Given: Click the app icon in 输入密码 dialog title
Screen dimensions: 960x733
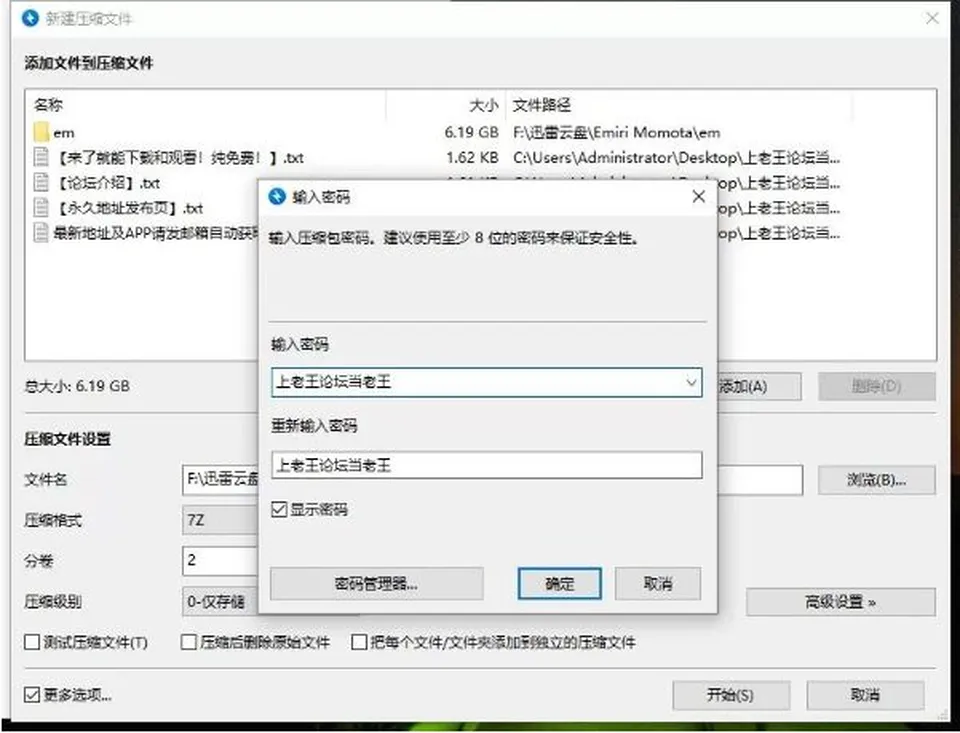Looking at the screenshot, I should tap(277, 197).
